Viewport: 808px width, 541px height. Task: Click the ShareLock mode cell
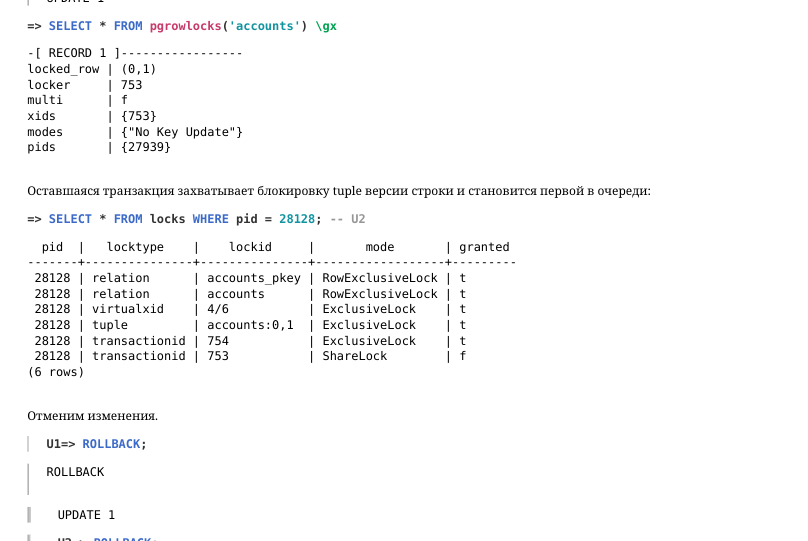[355, 356]
